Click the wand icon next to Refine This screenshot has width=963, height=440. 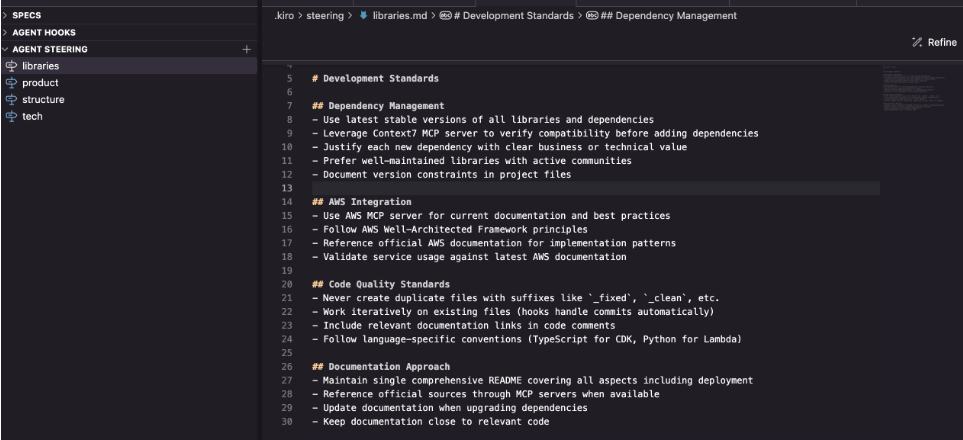pos(917,42)
